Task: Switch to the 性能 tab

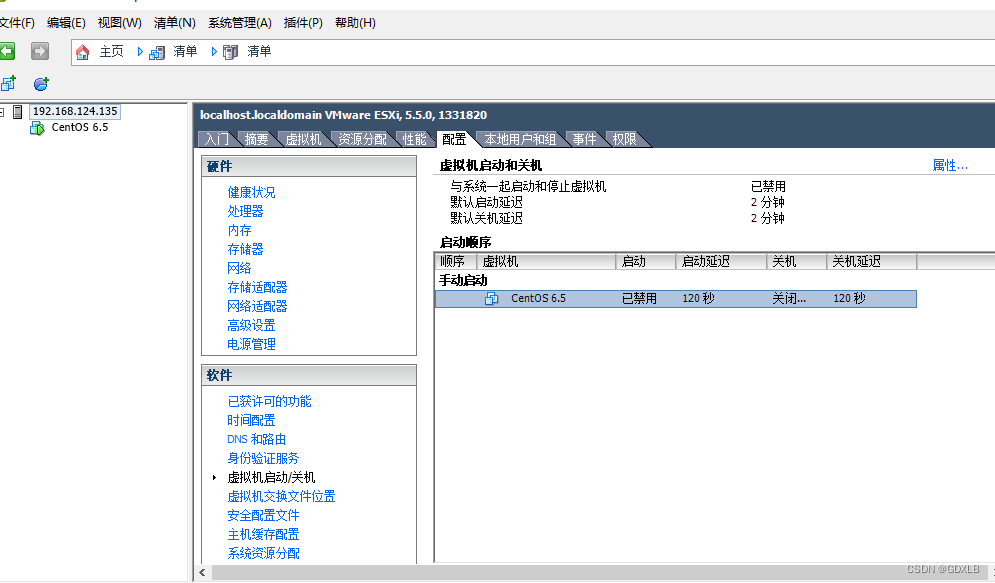Action: point(415,139)
